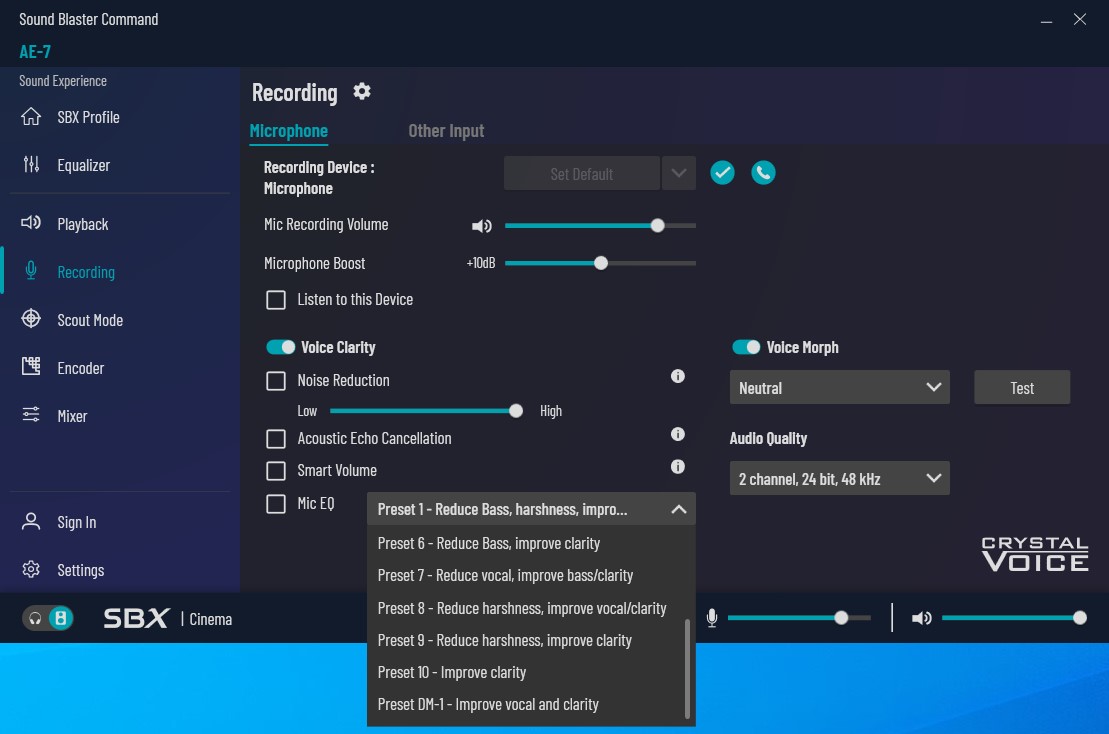The width and height of the screenshot is (1109, 734).
Task: Adjust Mic Recording Volume slider
Action: pos(600,226)
